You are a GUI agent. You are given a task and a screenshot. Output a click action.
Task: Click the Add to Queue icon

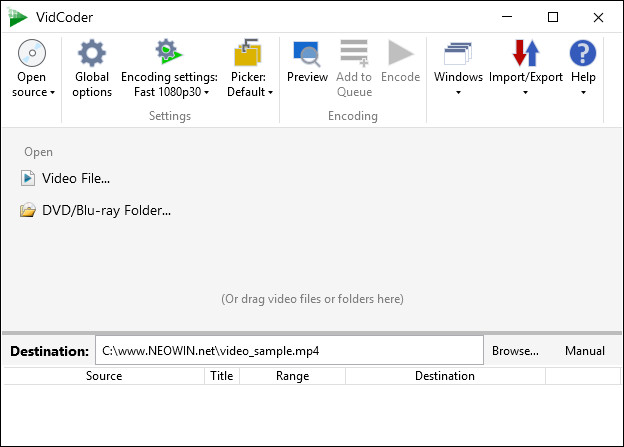(x=354, y=53)
